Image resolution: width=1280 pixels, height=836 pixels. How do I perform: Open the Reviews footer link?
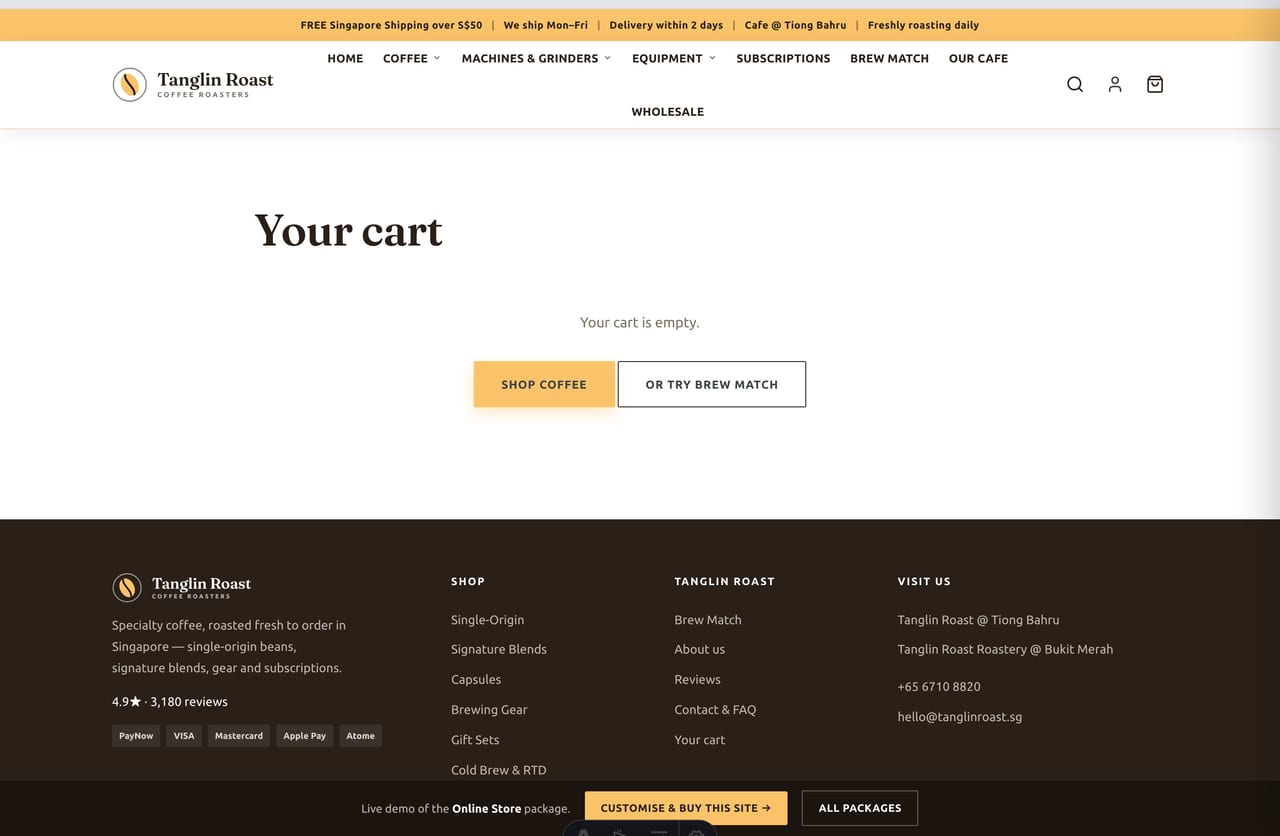click(x=697, y=679)
